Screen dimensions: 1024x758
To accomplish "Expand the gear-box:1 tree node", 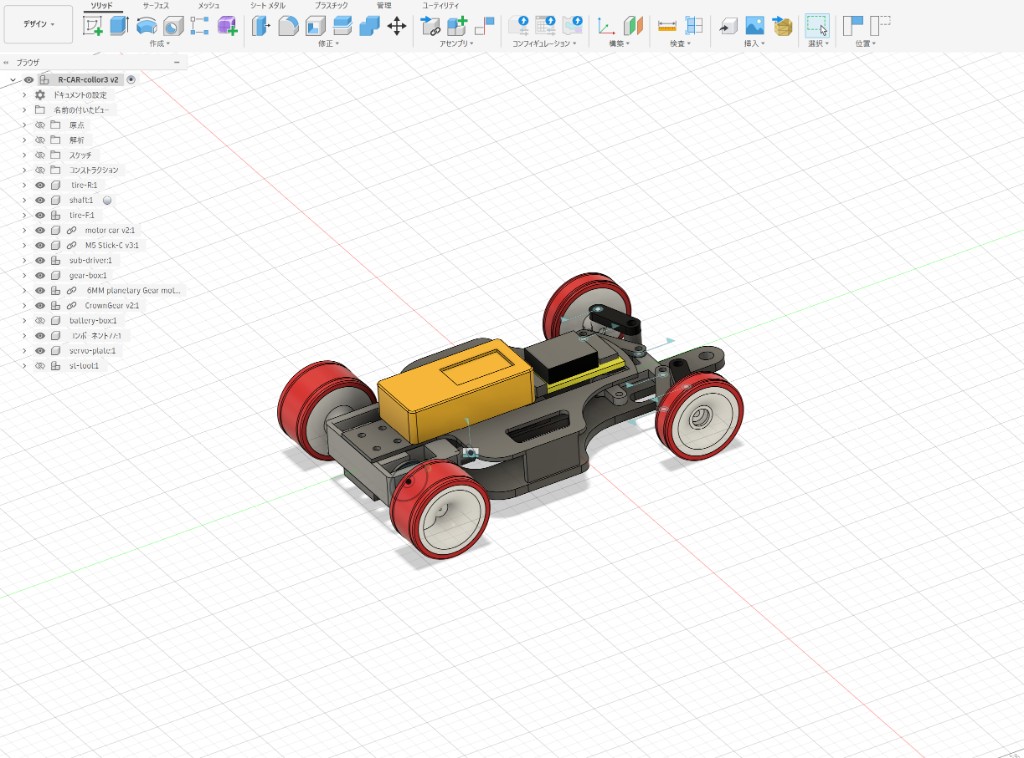I will [x=24, y=276].
